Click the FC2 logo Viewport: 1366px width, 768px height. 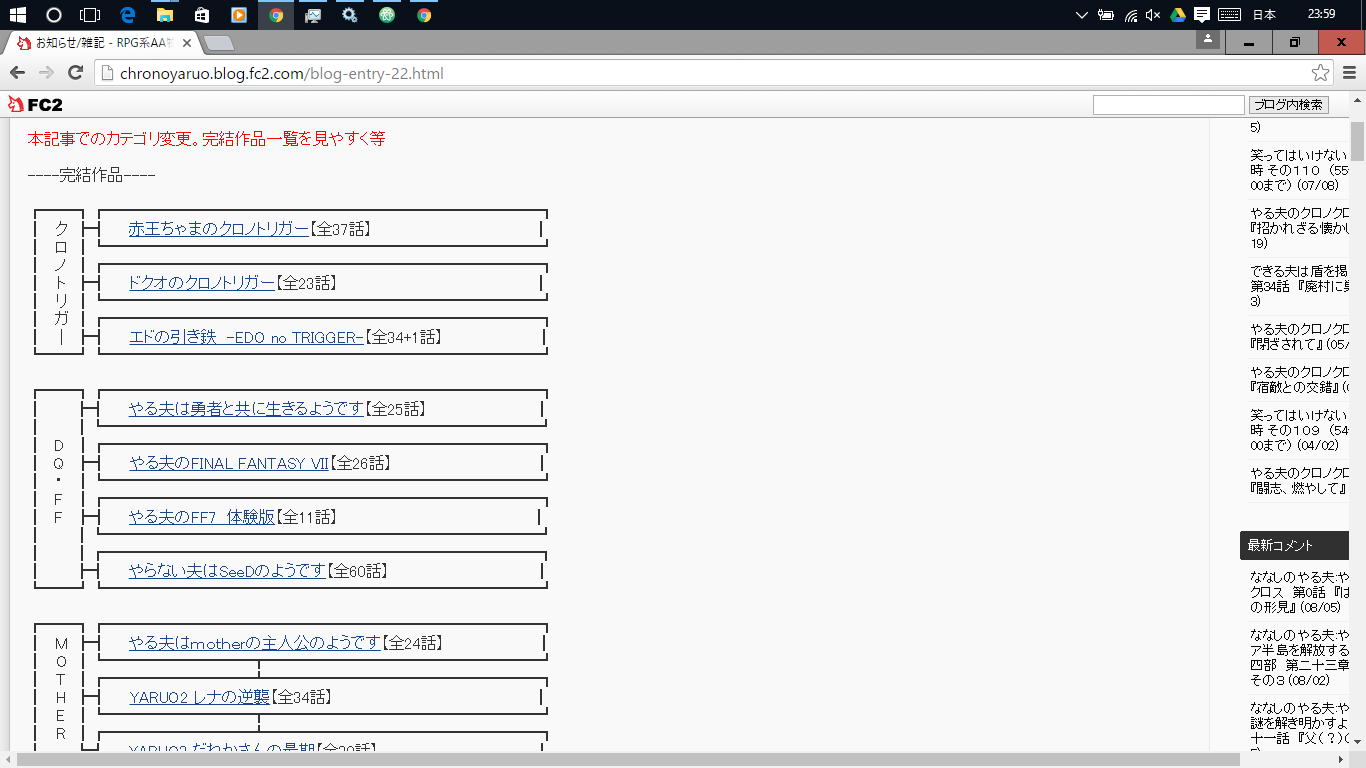click(35, 104)
